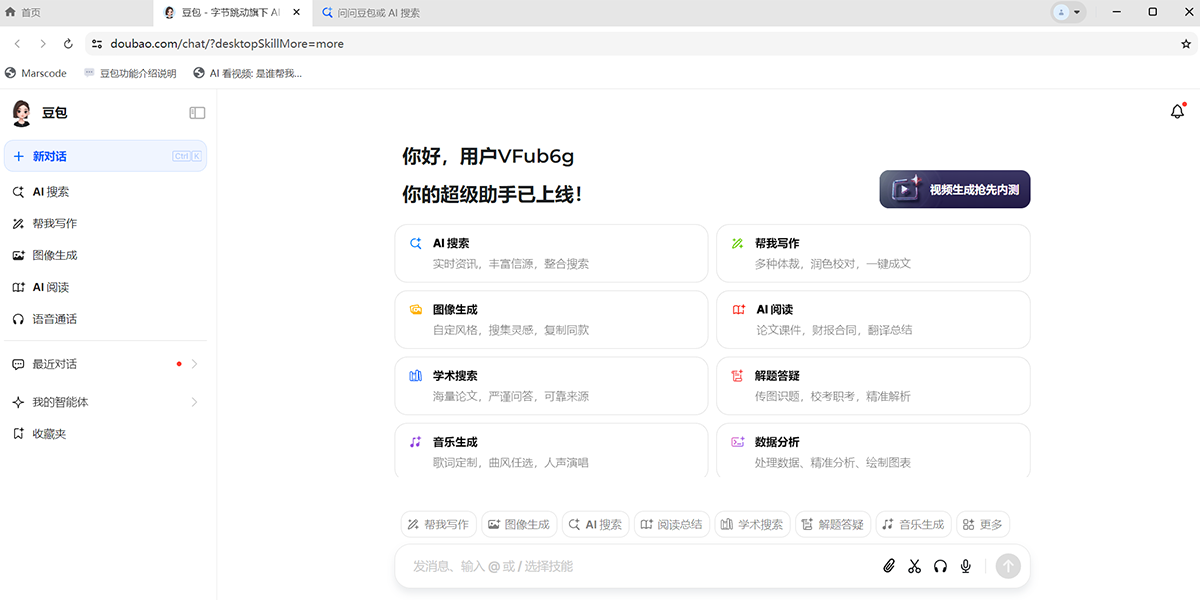Reload the page in the browser
The height and width of the screenshot is (600, 1200).
(68, 44)
